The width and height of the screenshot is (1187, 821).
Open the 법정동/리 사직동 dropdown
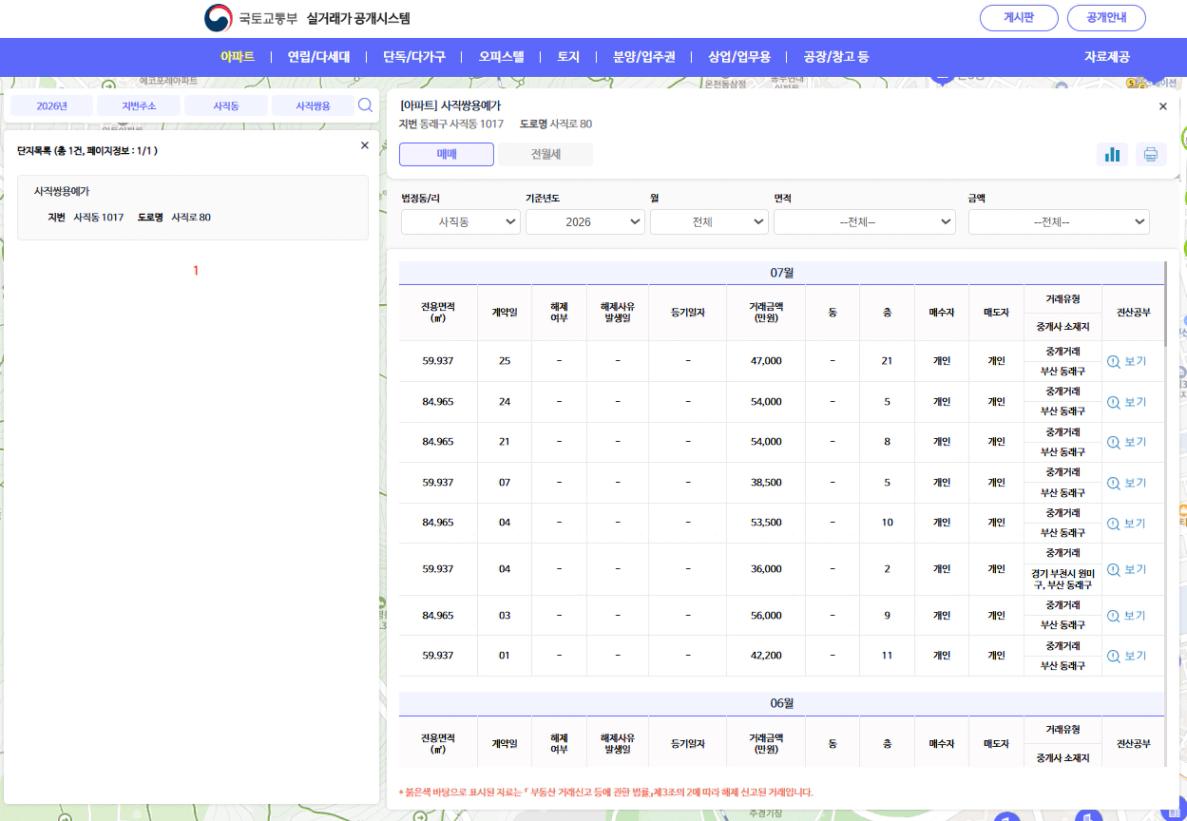pyautogui.click(x=460, y=222)
